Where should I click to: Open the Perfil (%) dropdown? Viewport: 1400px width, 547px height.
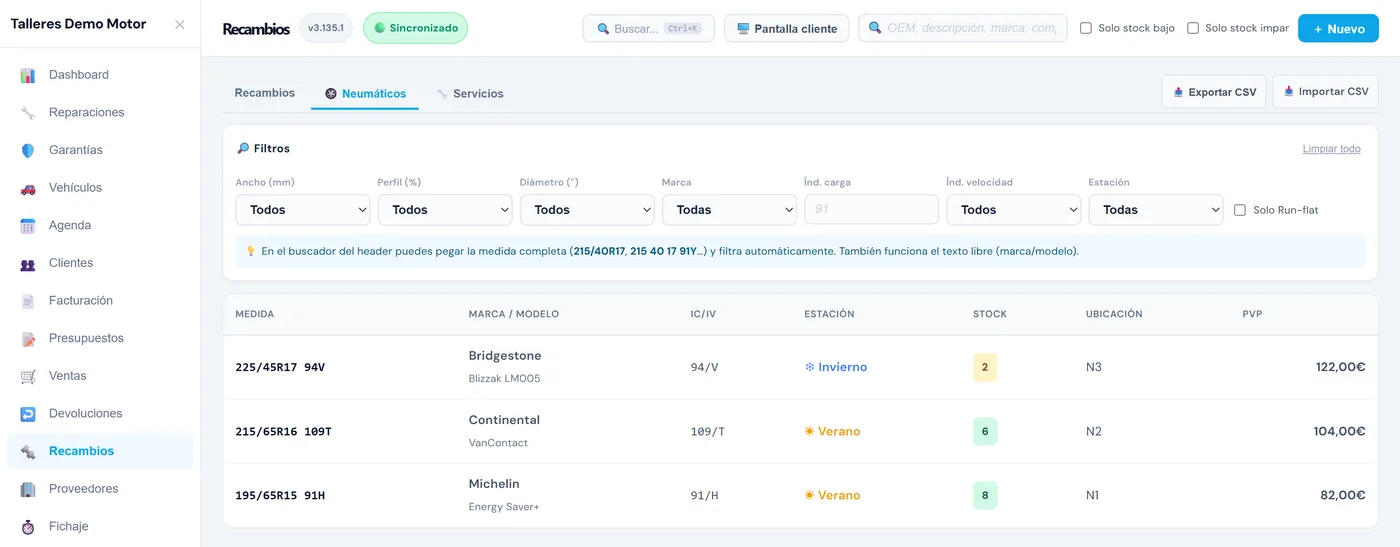point(445,210)
